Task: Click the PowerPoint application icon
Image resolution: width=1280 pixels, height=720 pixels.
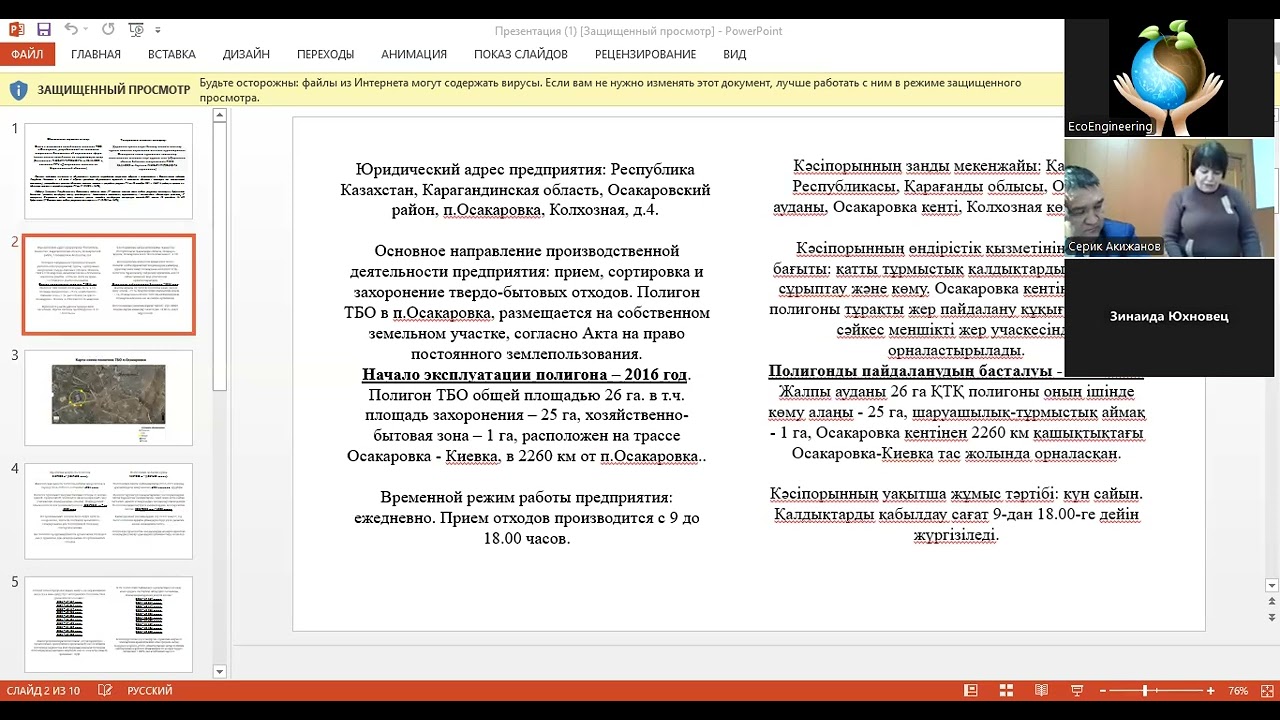Action: click(17, 30)
